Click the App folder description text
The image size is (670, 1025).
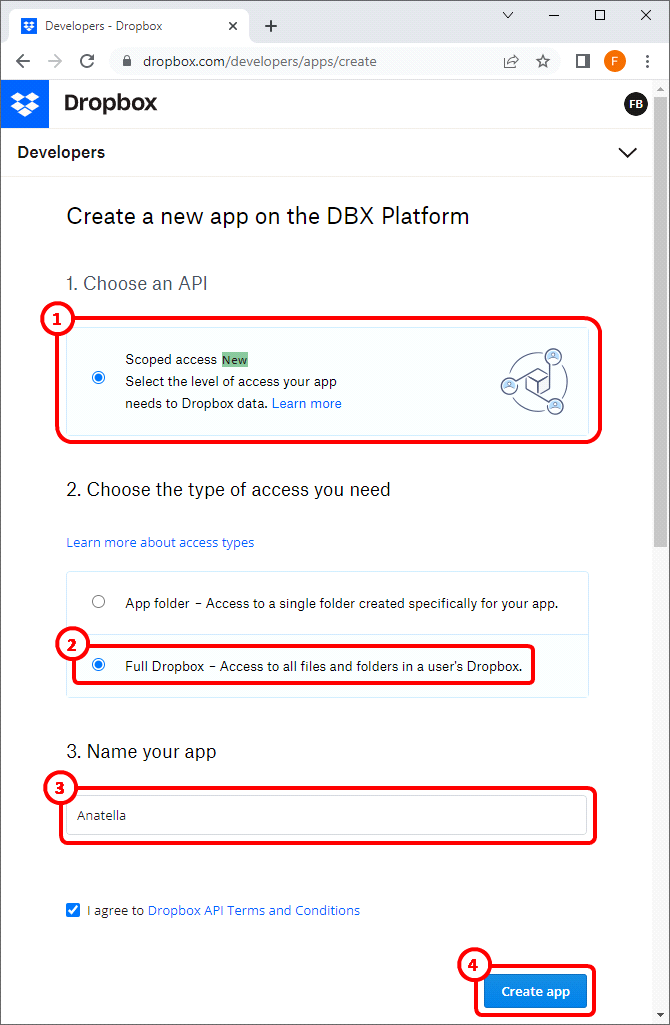tap(342, 603)
